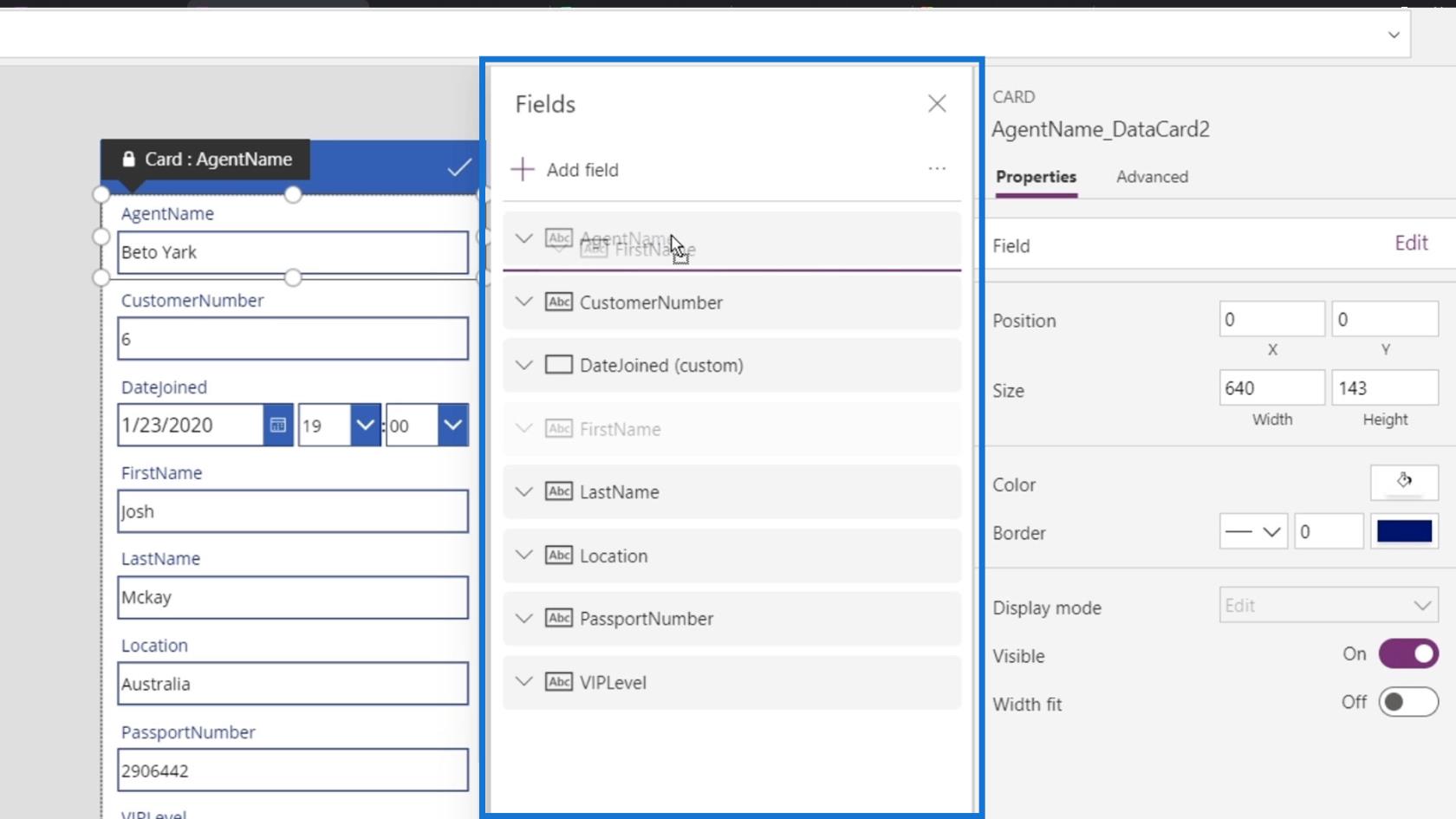Click the Abc type icon for CustomerNumber field
The height and width of the screenshot is (819, 1456).
point(559,302)
